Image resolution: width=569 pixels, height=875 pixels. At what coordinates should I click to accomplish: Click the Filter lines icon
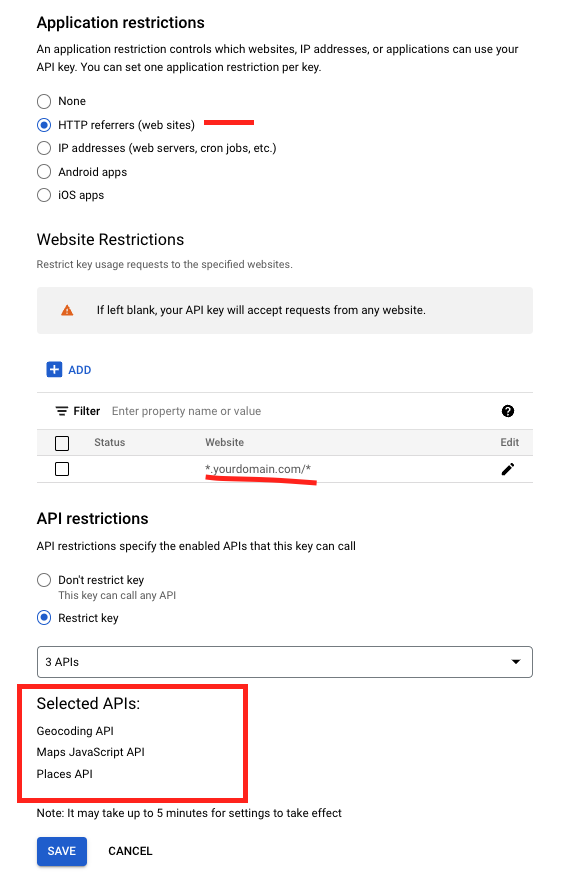tap(61, 411)
